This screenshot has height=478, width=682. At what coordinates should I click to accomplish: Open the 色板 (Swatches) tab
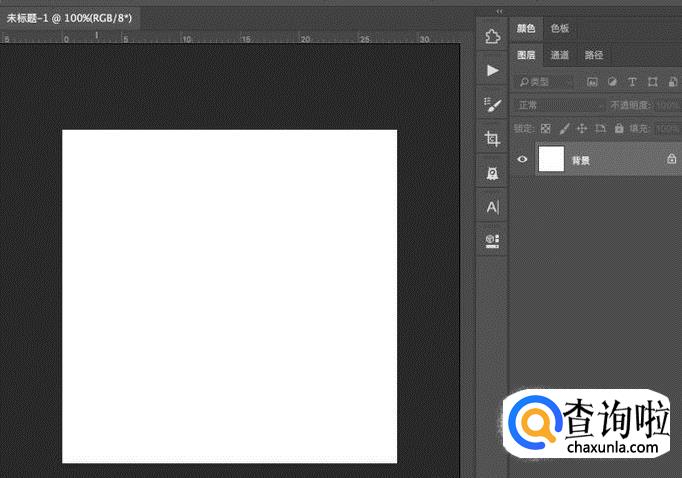[560, 29]
